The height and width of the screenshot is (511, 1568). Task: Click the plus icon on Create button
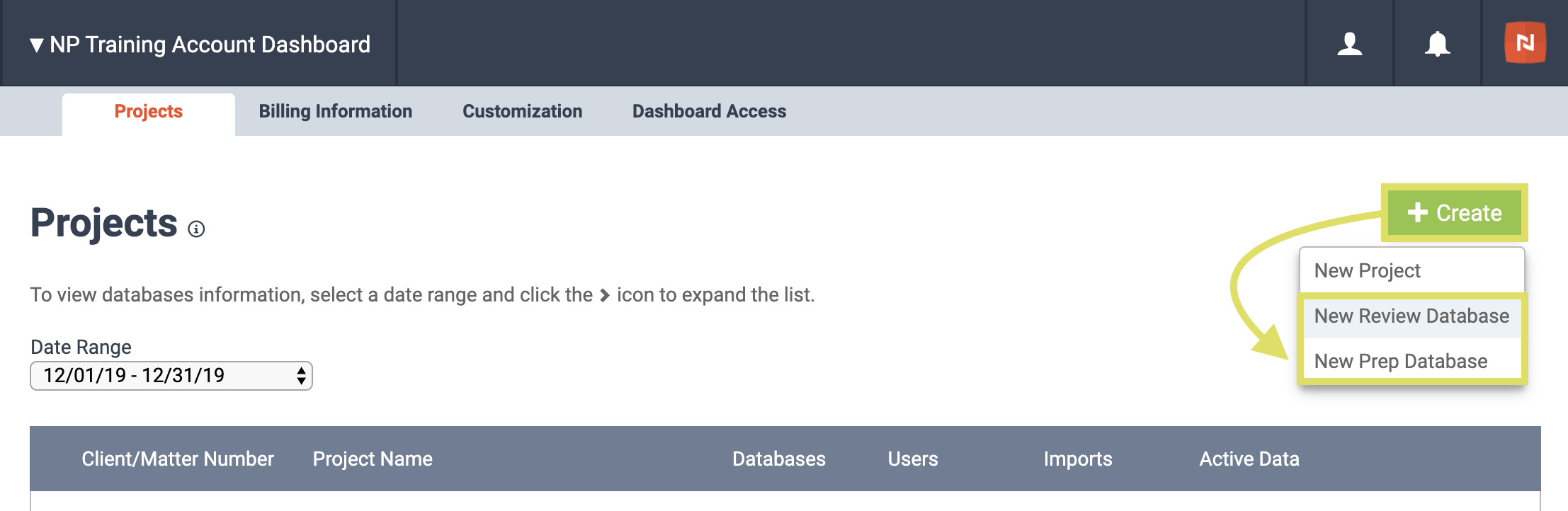coord(1417,212)
